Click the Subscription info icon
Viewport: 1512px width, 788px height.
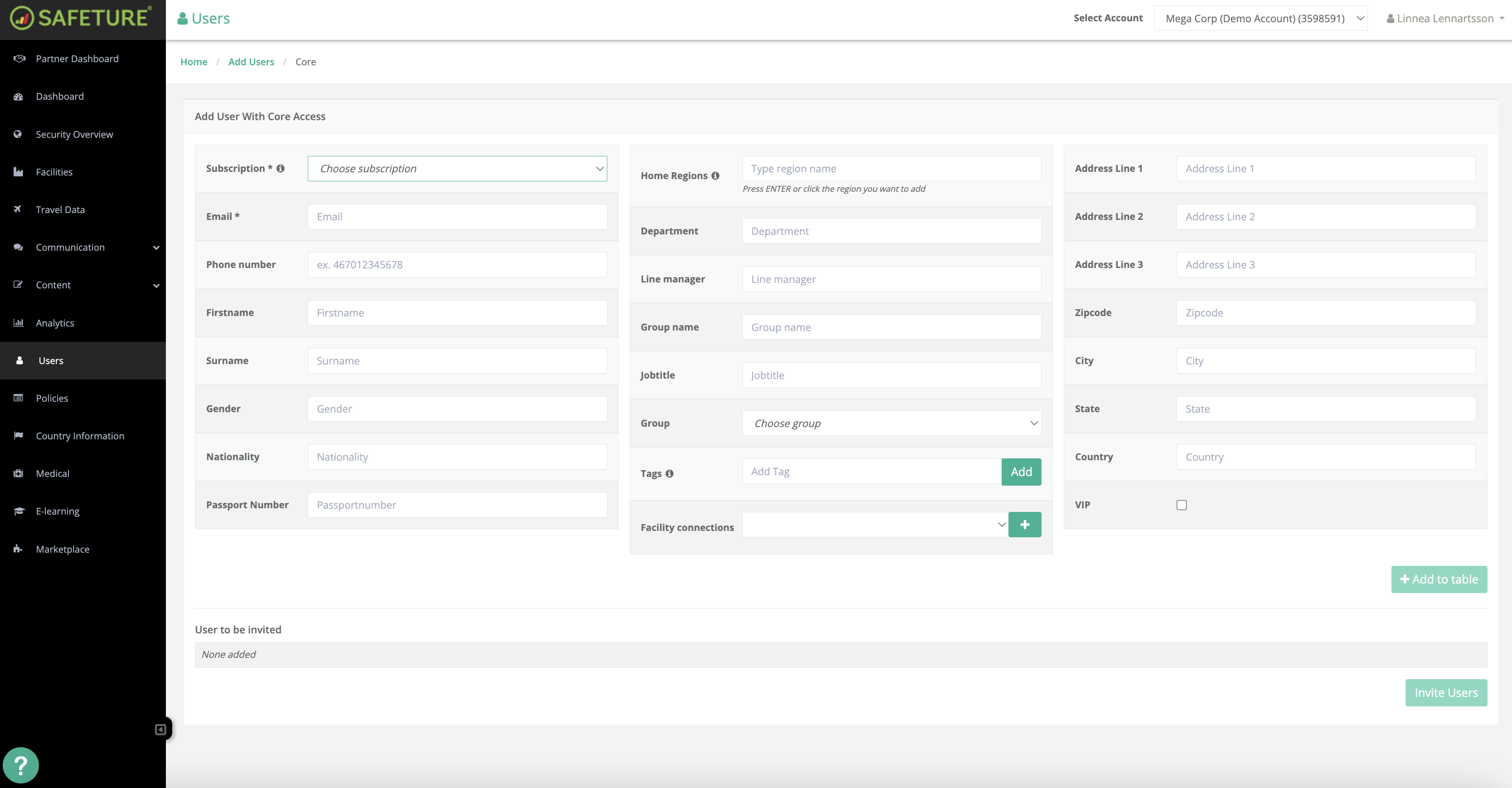tap(281, 169)
